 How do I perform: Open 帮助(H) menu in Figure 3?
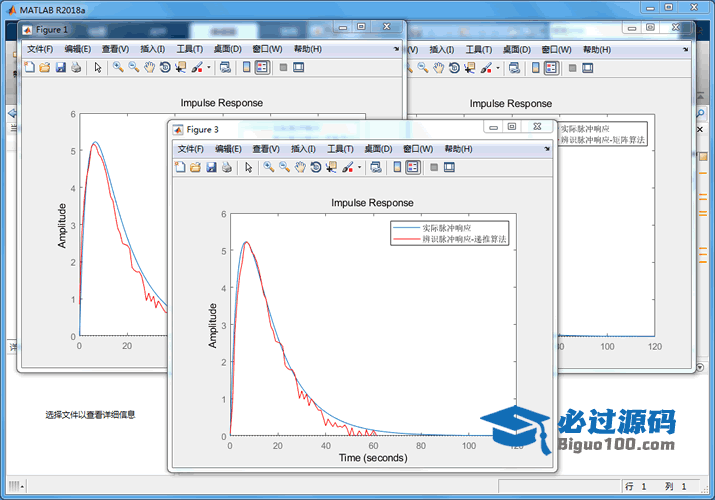click(x=459, y=149)
